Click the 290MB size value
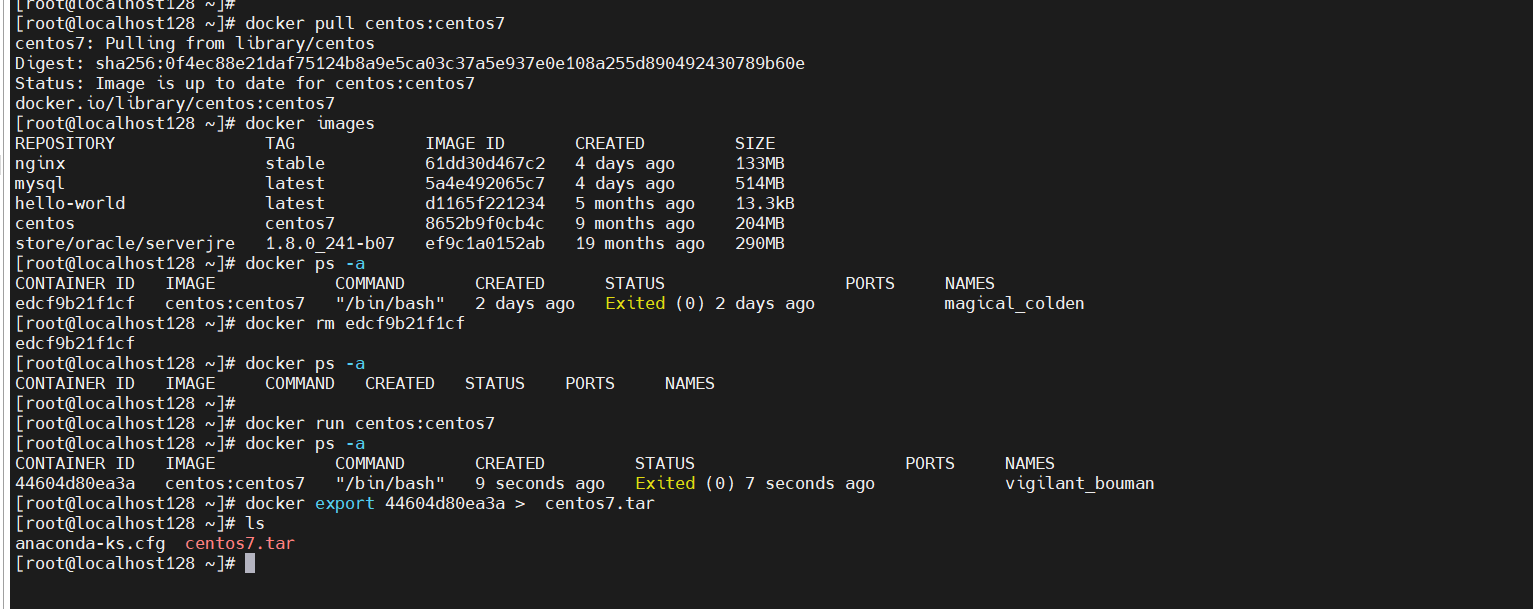This screenshot has height=609, width=1533. tap(760, 243)
